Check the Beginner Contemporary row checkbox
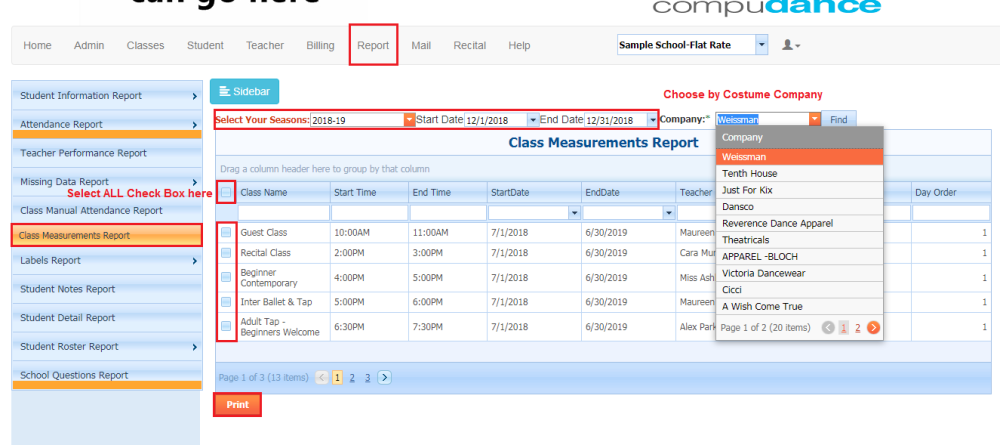1000x445 pixels. point(226,277)
